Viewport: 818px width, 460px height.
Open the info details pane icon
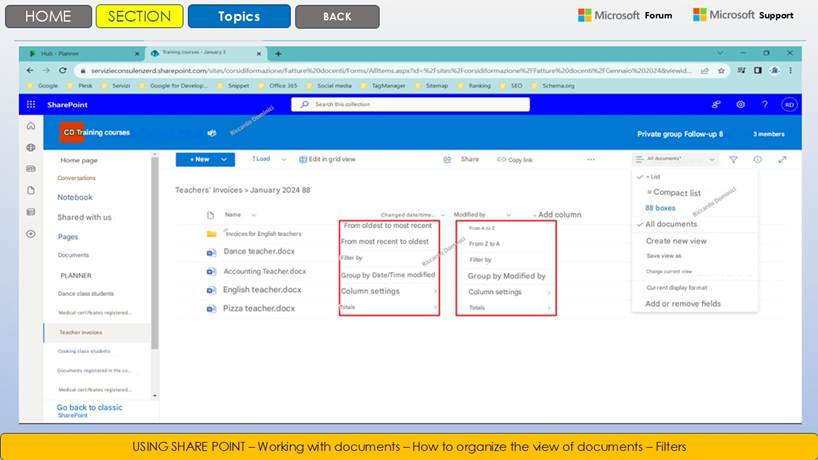[x=757, y=159]
